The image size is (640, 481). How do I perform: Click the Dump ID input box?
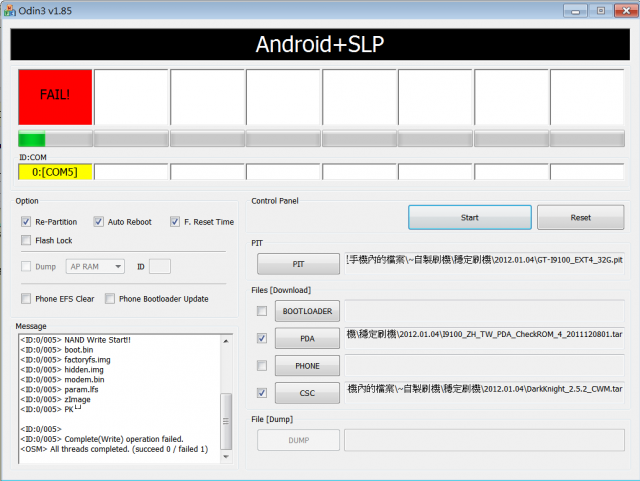(x=160, y=267)
